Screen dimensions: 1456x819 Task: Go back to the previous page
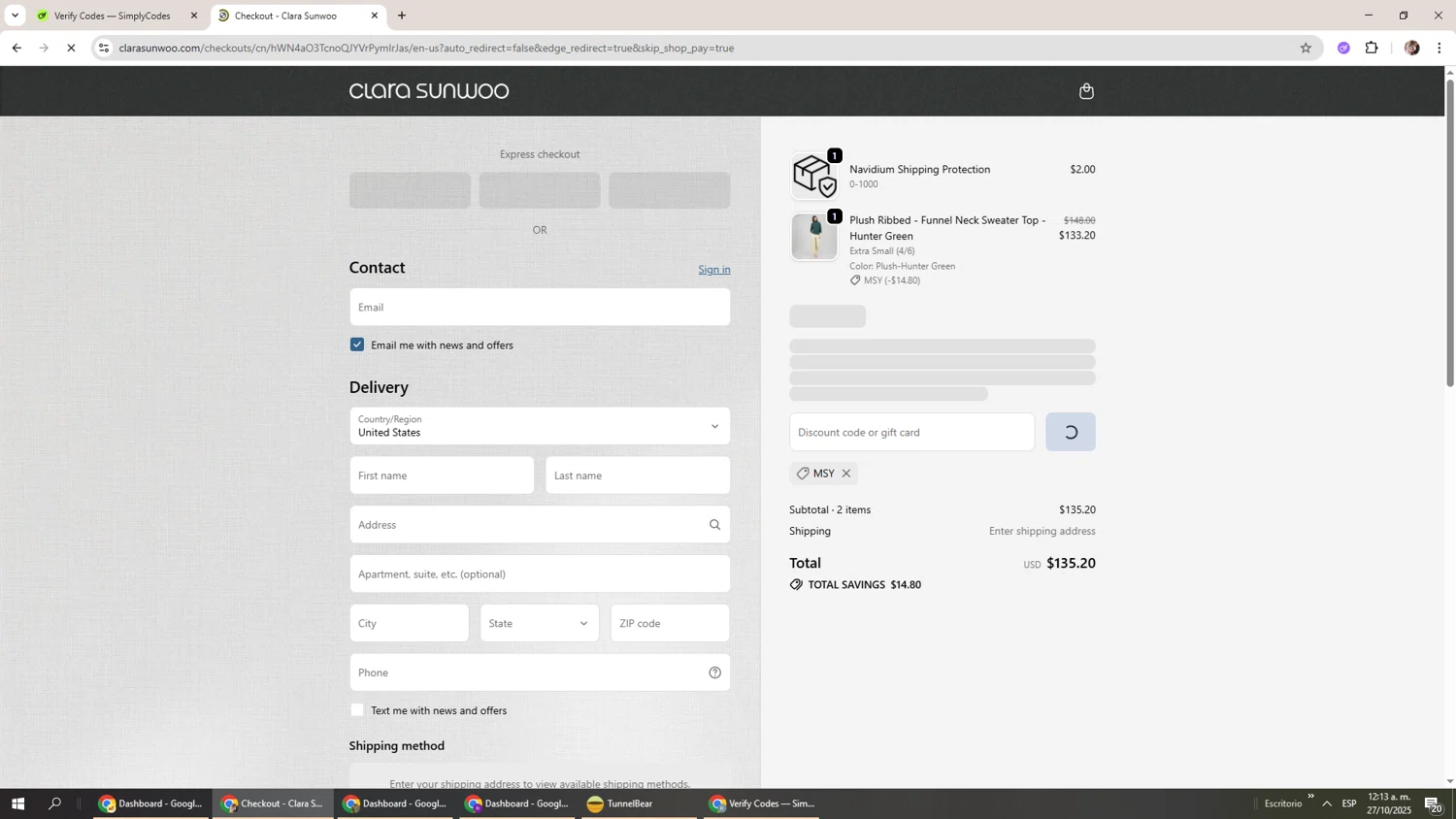pos(17,48)
